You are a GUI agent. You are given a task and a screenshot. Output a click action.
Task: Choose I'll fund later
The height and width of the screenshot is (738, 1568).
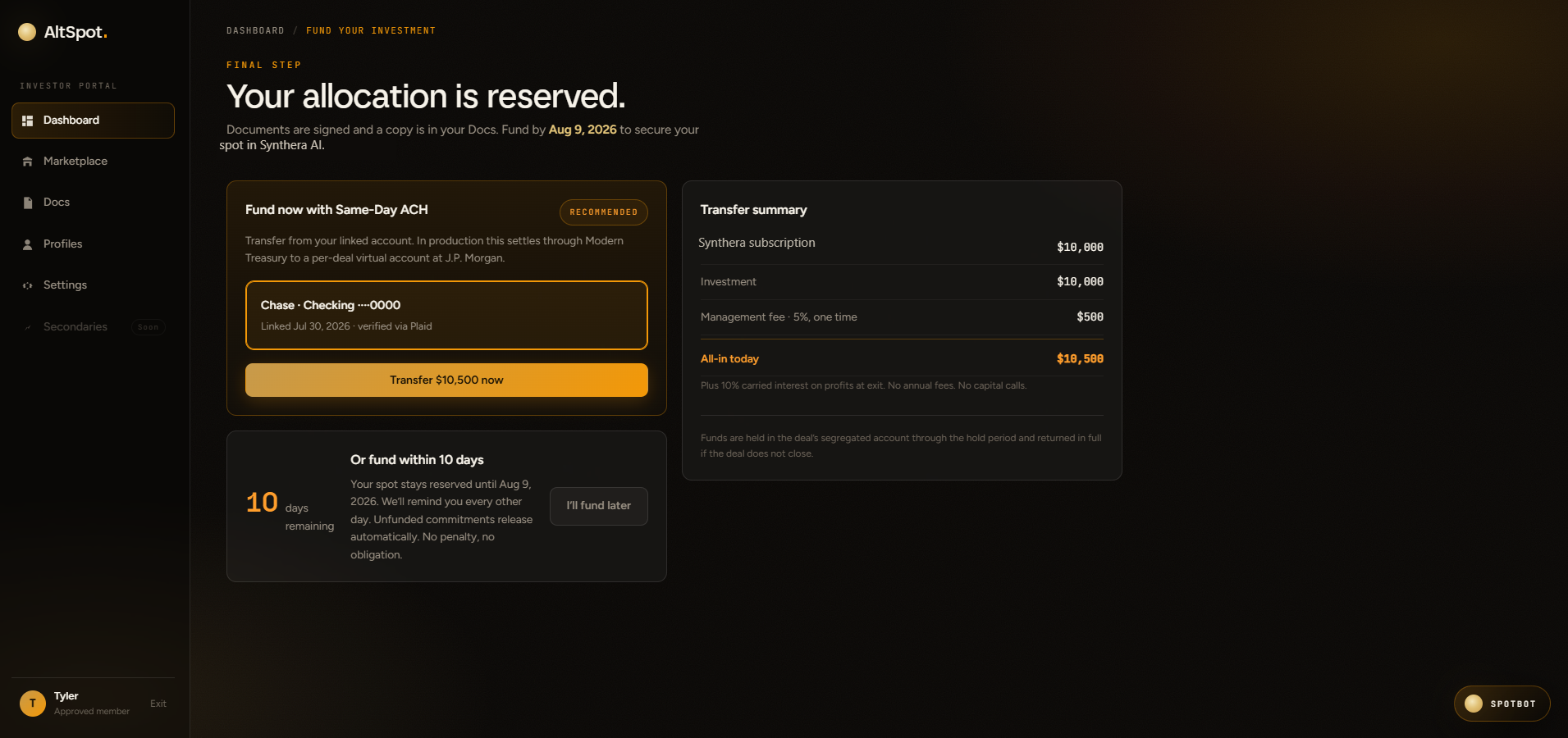click(x=599, y=506)
